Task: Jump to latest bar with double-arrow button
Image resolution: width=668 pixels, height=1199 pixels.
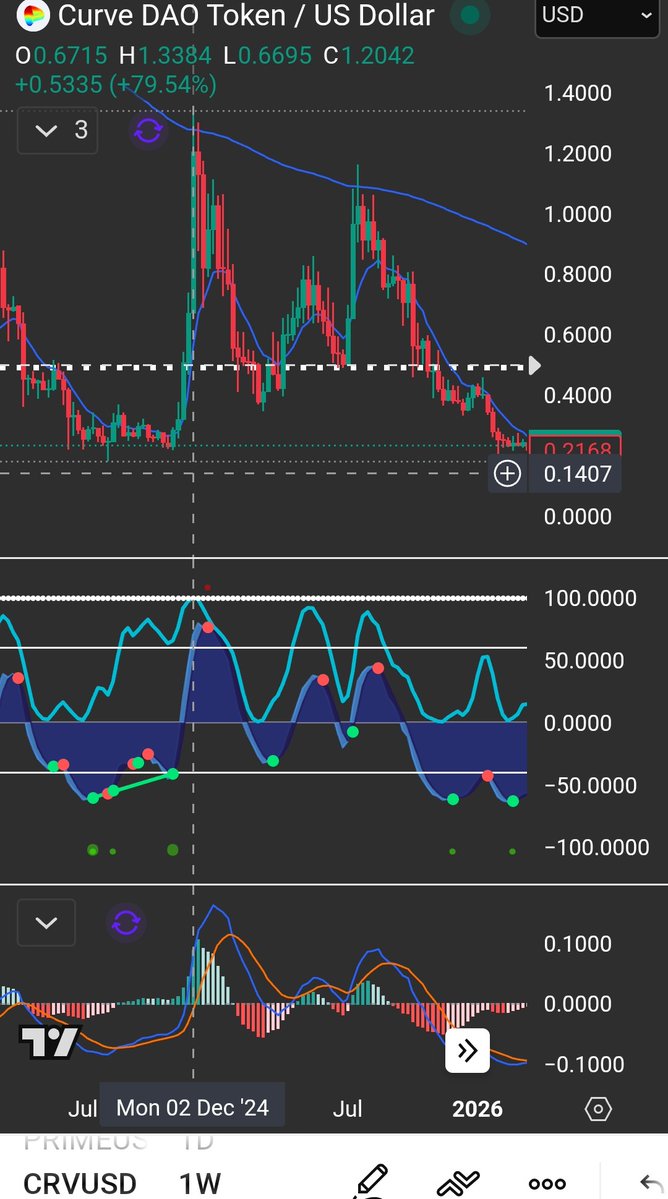Action: pyautogui.click(x=467, y=1051)
